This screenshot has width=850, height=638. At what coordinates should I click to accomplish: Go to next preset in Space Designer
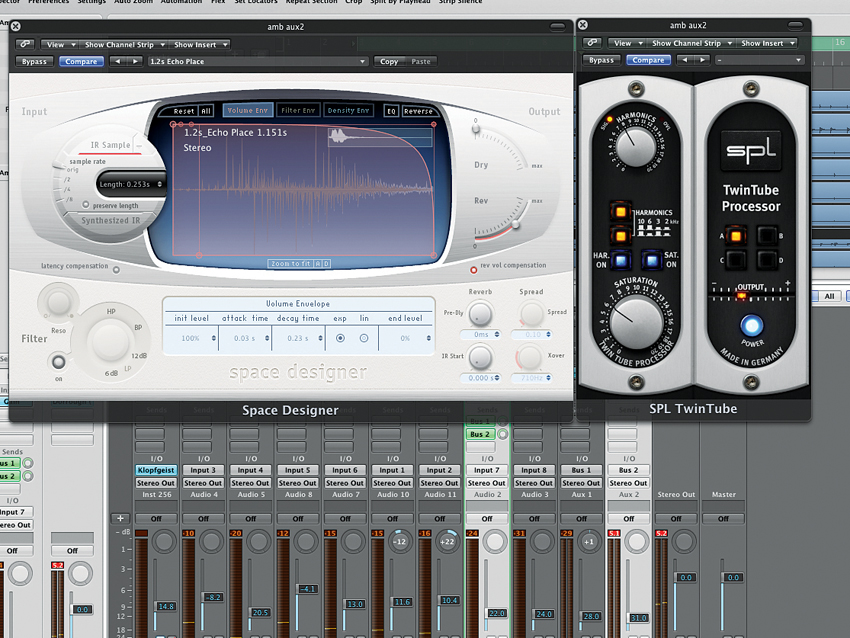point(135,61)
